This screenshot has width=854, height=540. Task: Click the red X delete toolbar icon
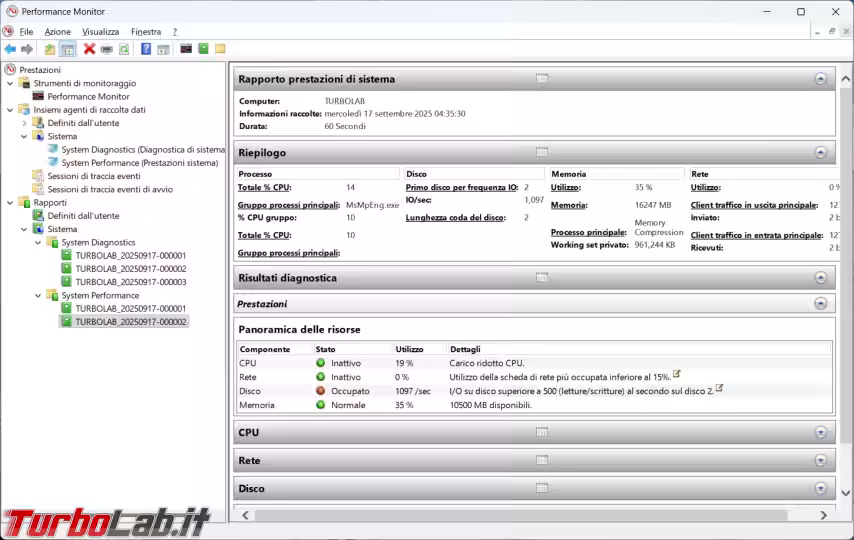coord(89,49)
